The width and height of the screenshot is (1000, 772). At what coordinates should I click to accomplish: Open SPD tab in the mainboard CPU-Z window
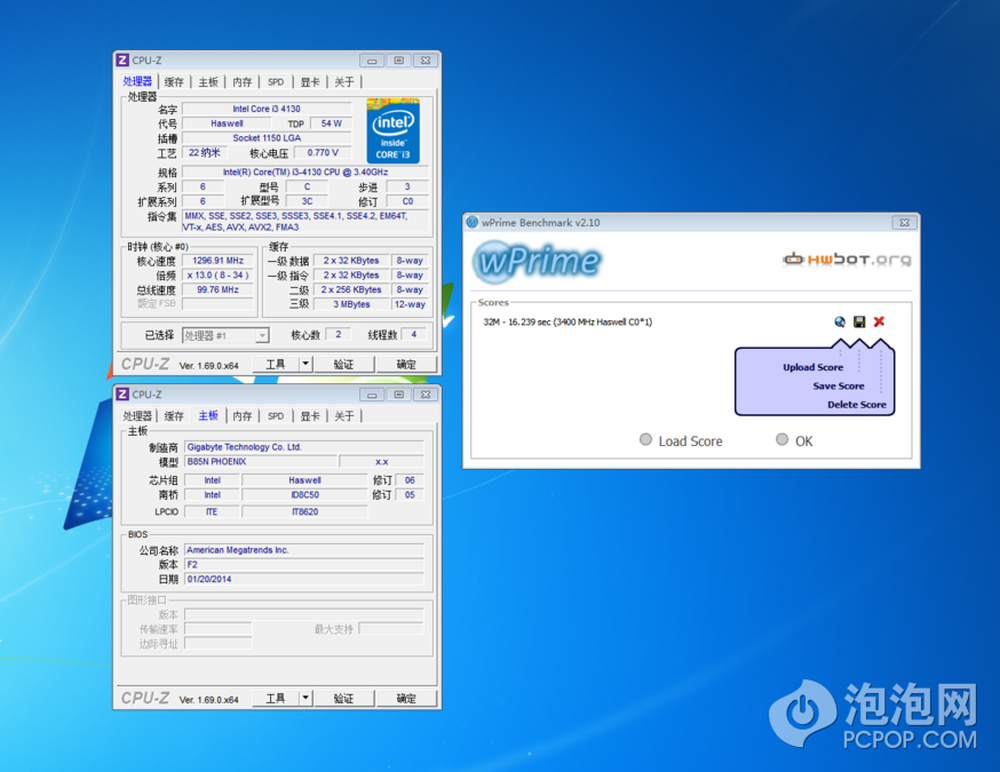point(276,416)
